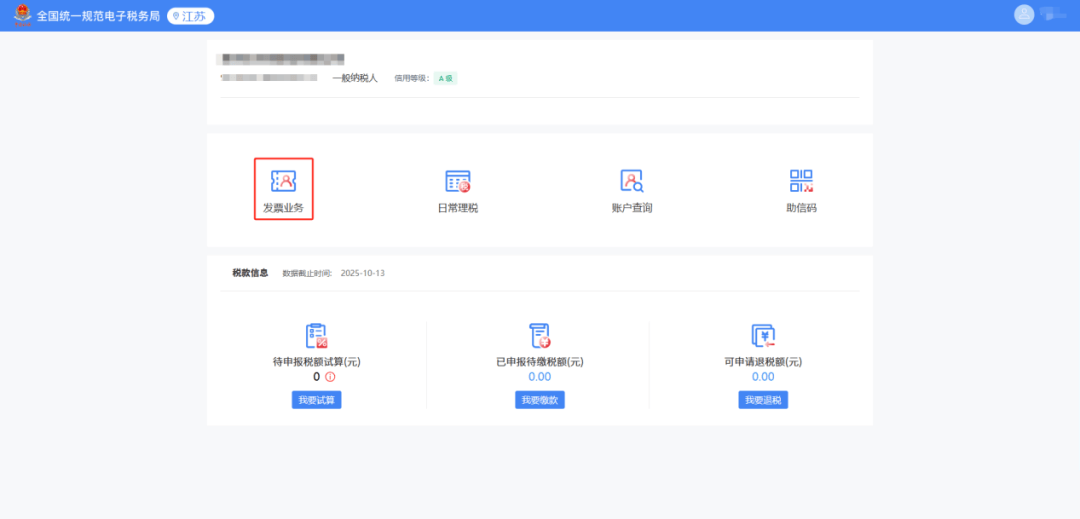
Task: Open the 日常理税 calendar icon
Action: click(x=458, y=181)
